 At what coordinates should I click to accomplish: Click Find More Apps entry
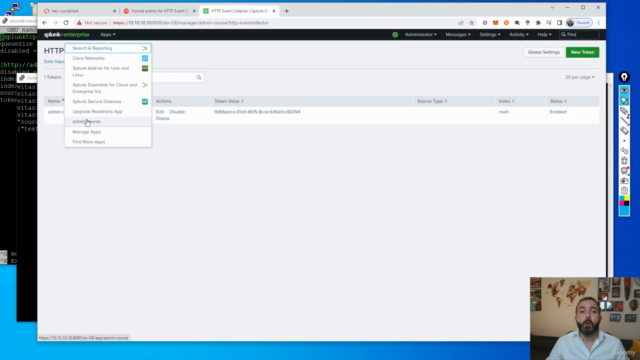(108, 142)
